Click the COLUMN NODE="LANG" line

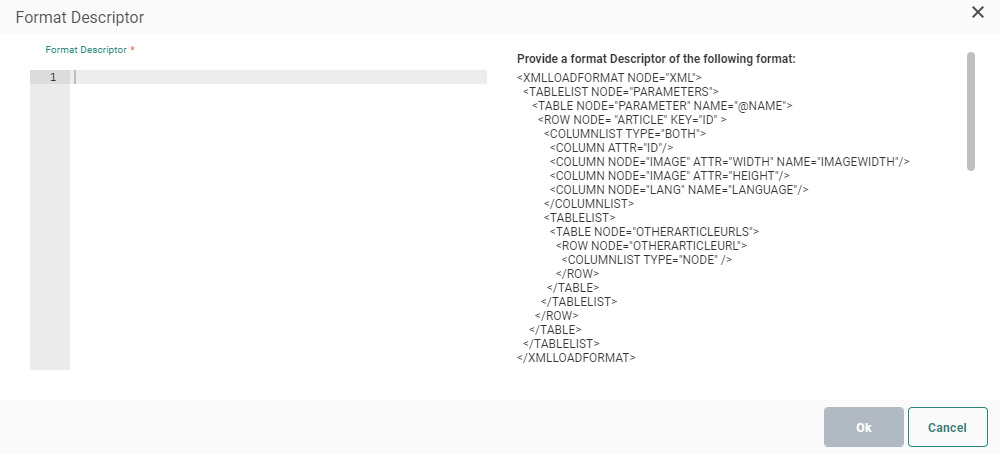point(678,189)
